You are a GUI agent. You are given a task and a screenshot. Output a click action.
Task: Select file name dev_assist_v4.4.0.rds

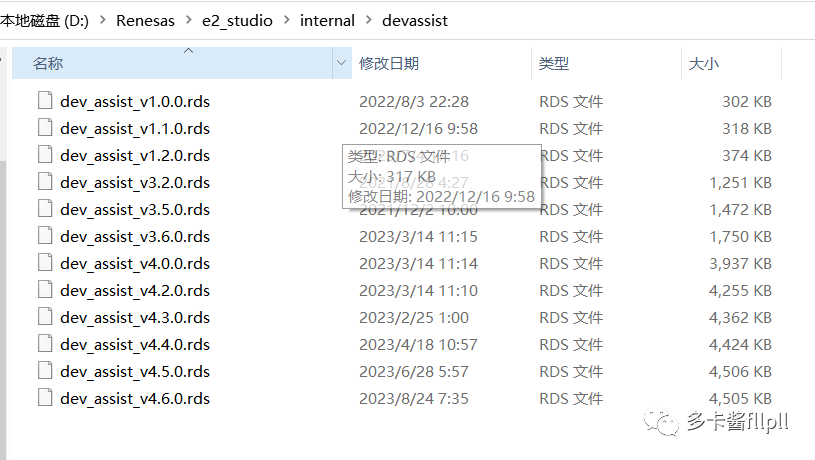(135, 345)
